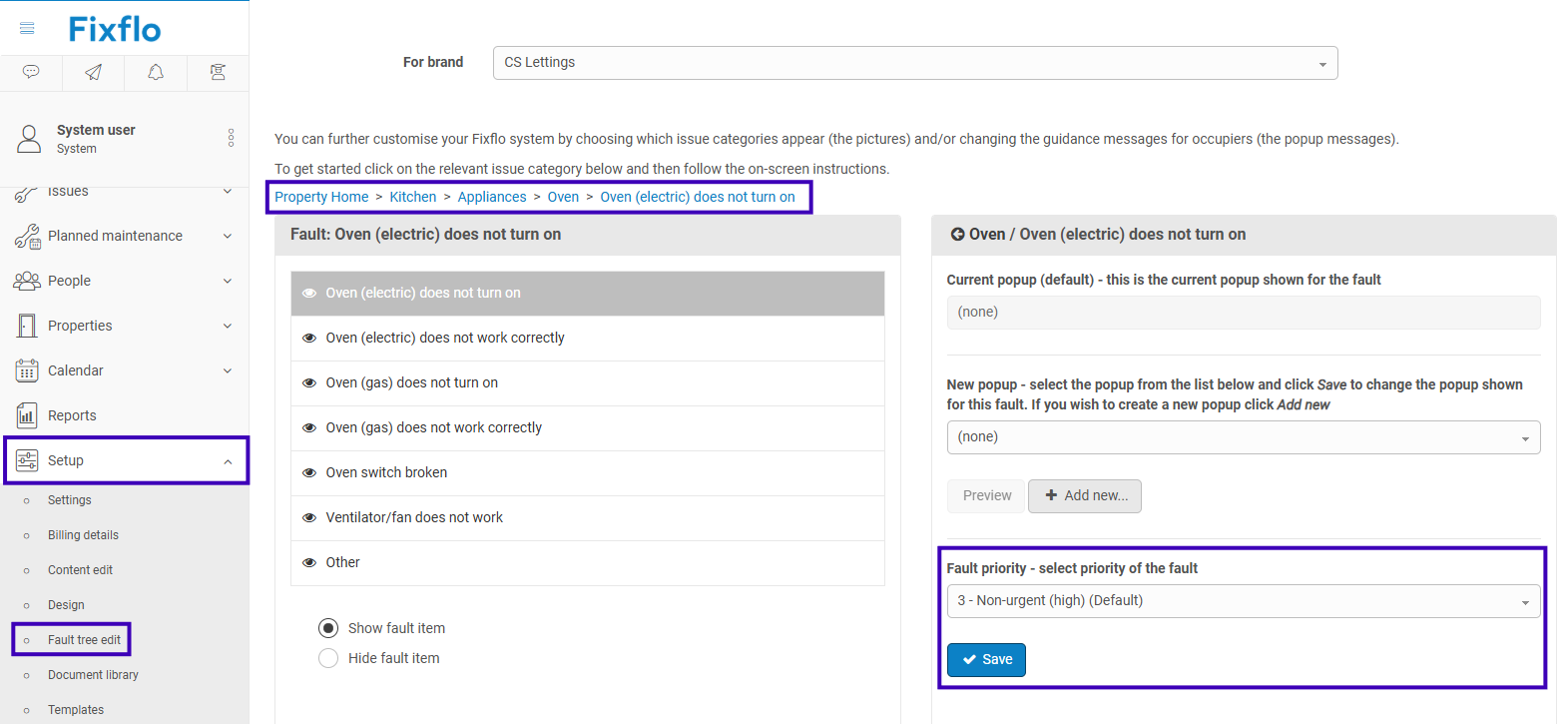Open the New popup (none) dropdown

pyautogui.click(x=1243, y=437)
